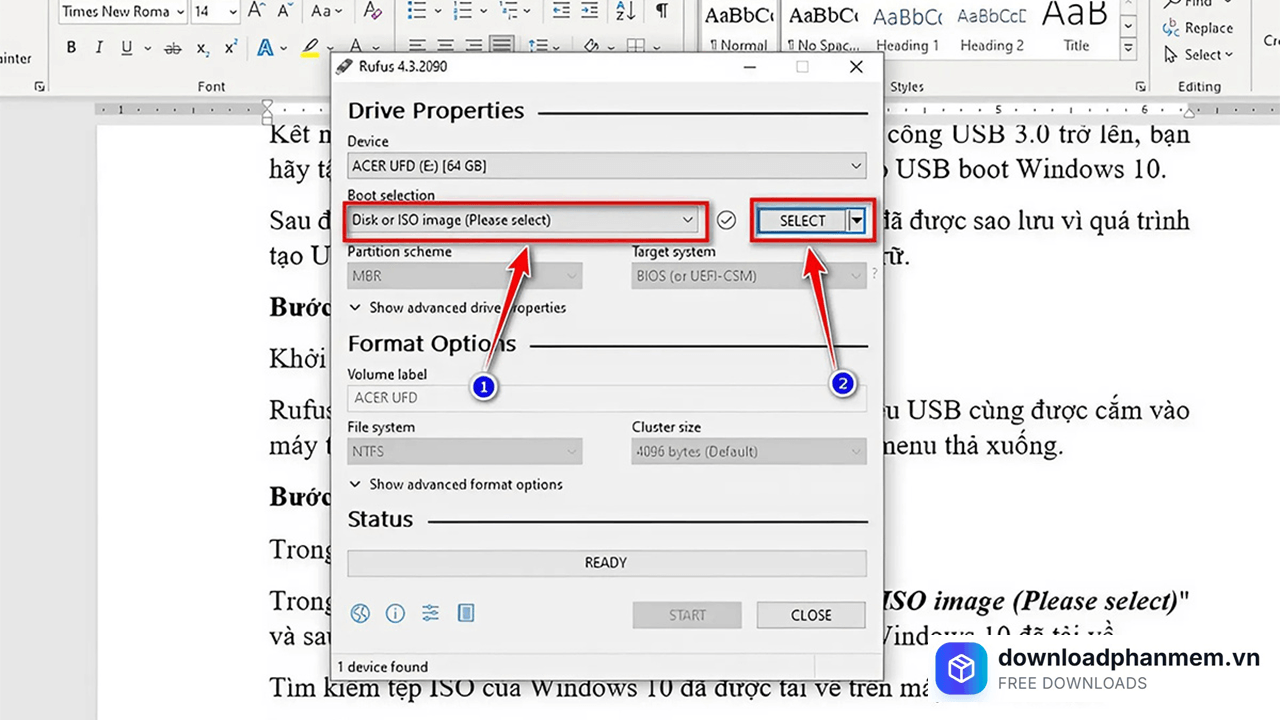Apply Italic formatting in Word

[x=99, y=48]
